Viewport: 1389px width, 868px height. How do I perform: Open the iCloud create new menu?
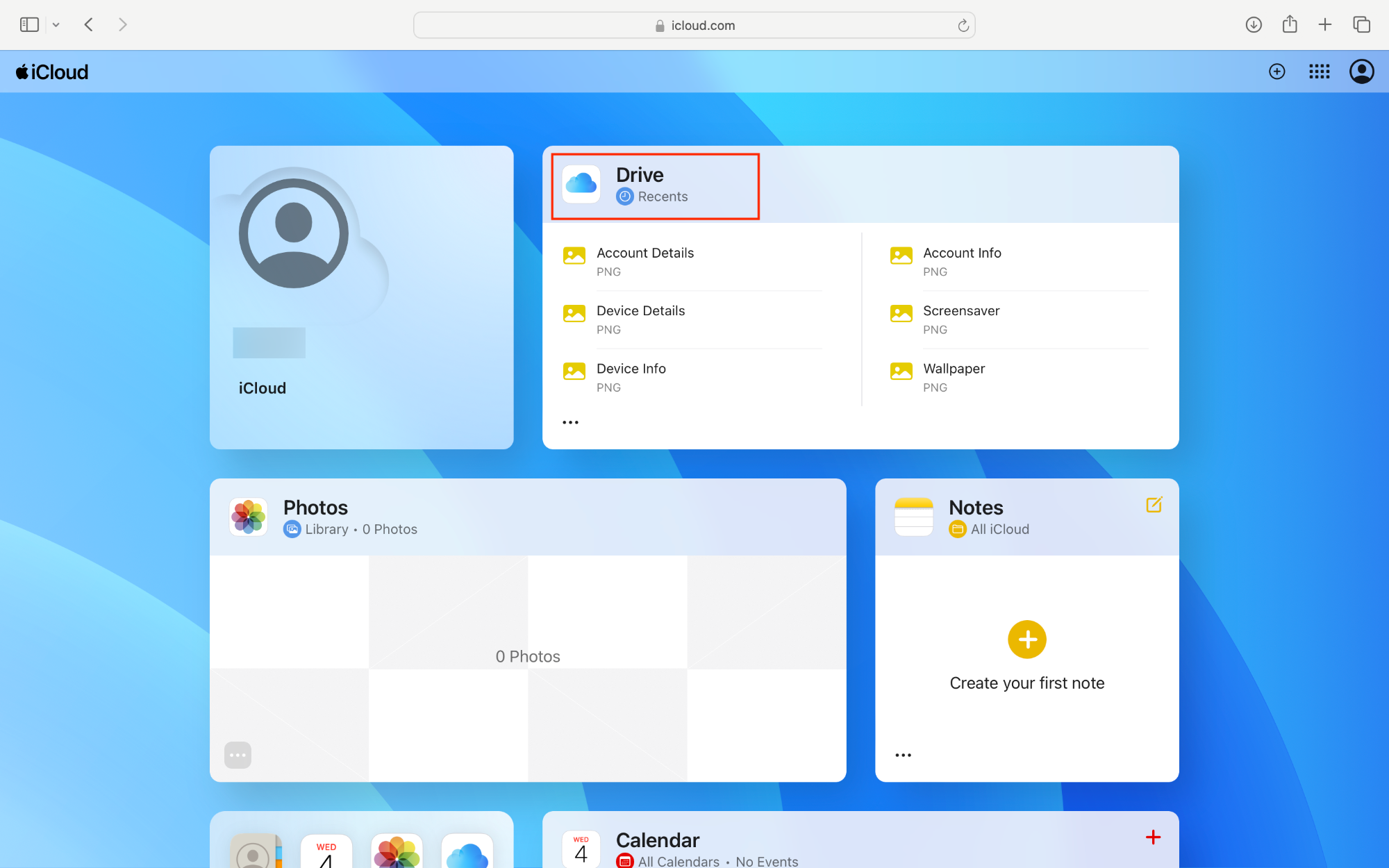tap(1277, 72)
